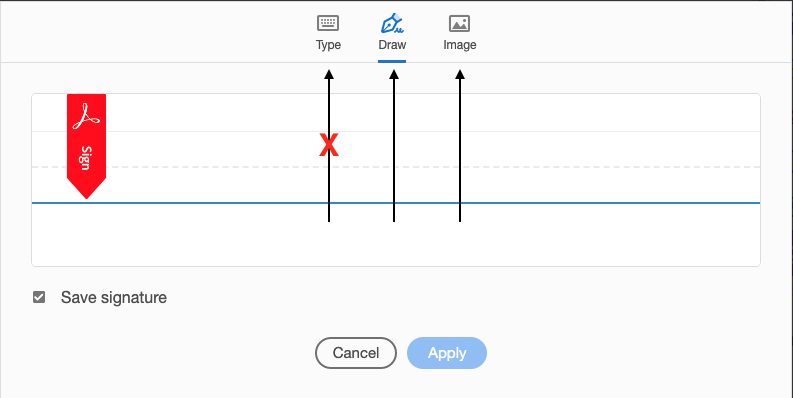Image resolution: width=793 pixels, height=398 pixels.
Task: Select the Draw tab label
Action: (x=392, y=45)
